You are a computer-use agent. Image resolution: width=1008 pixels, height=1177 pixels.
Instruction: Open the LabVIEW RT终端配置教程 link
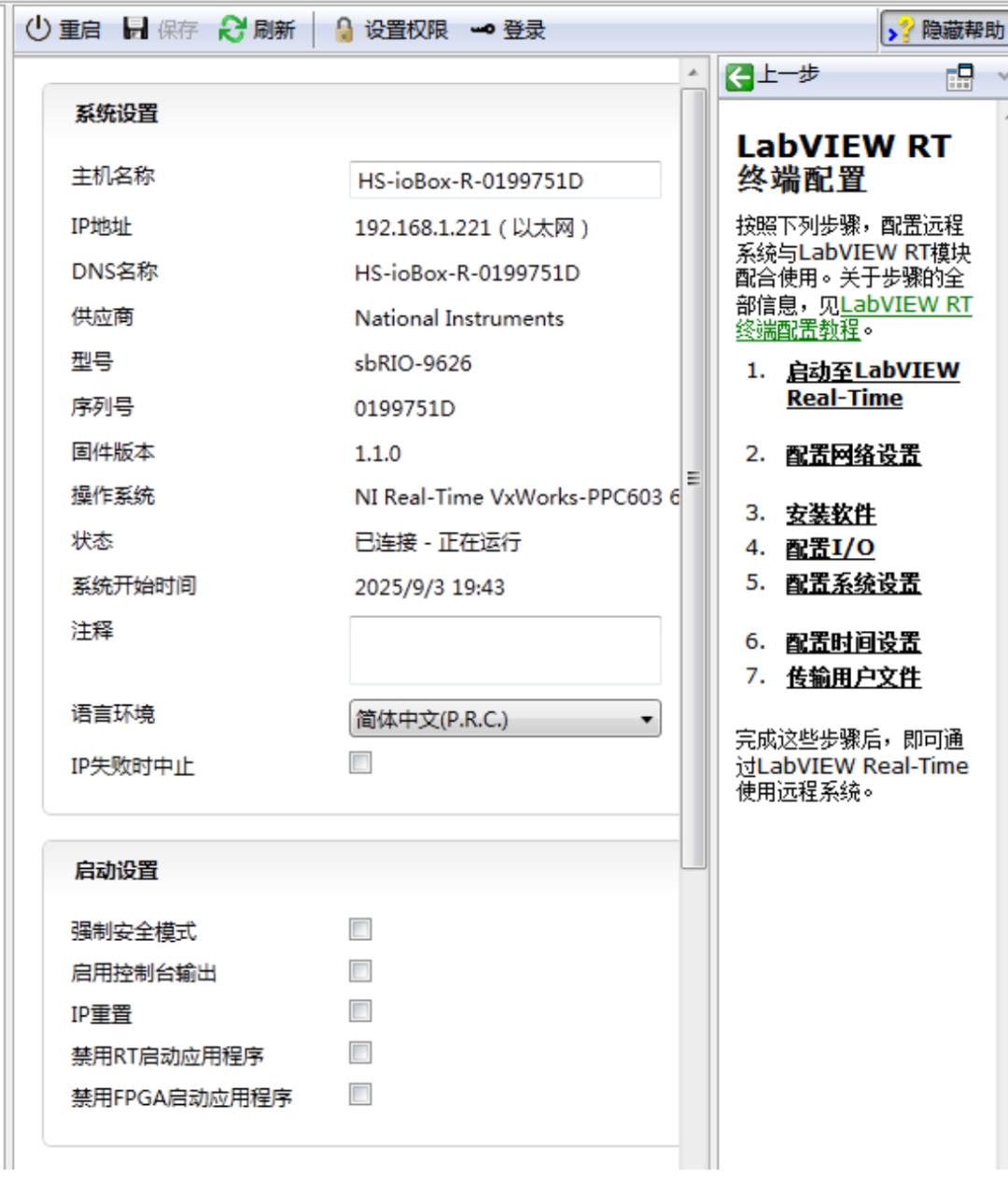click(x=854, y=316)
